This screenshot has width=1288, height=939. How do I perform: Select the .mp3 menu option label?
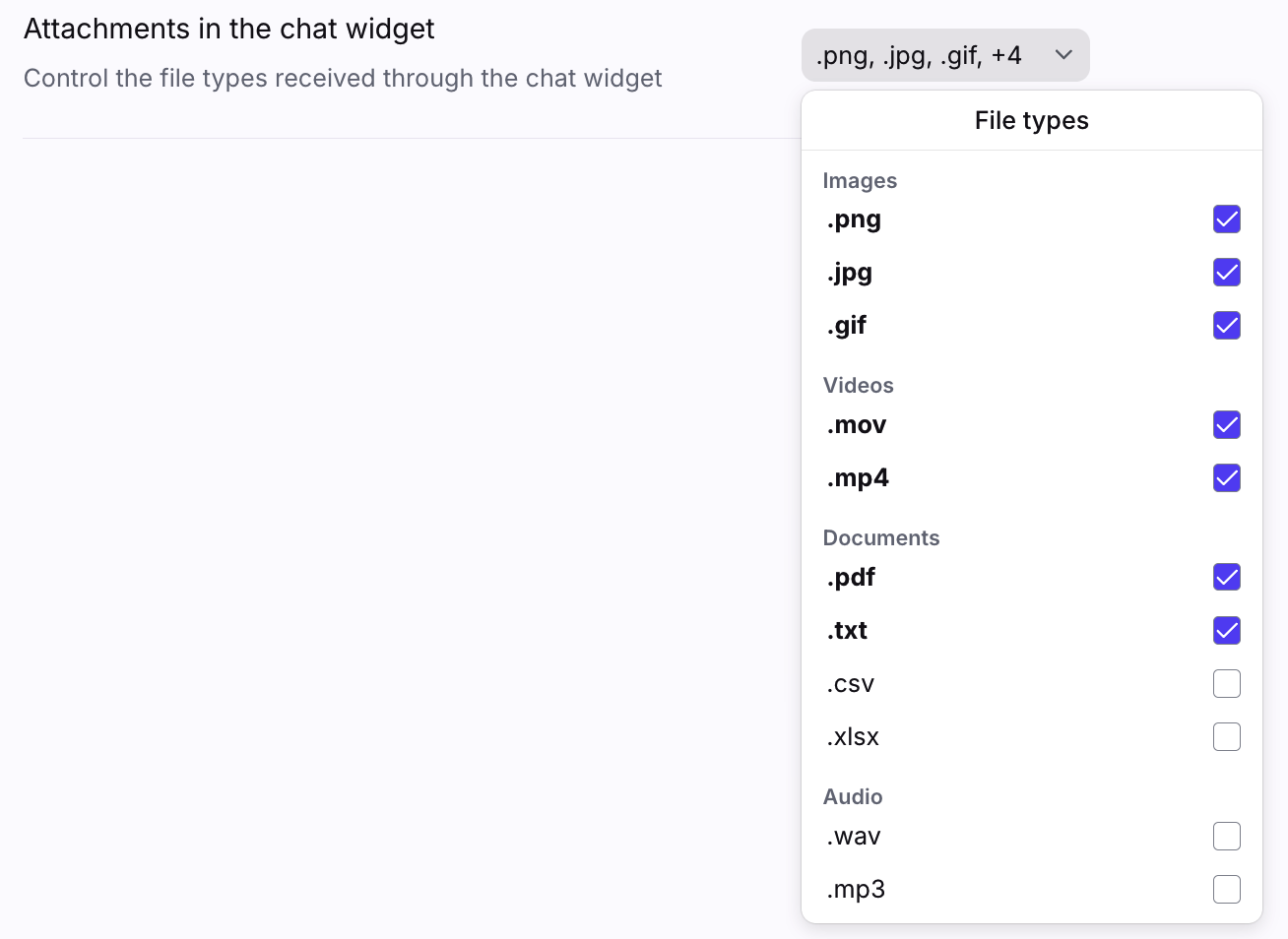[x=856, y=890]
